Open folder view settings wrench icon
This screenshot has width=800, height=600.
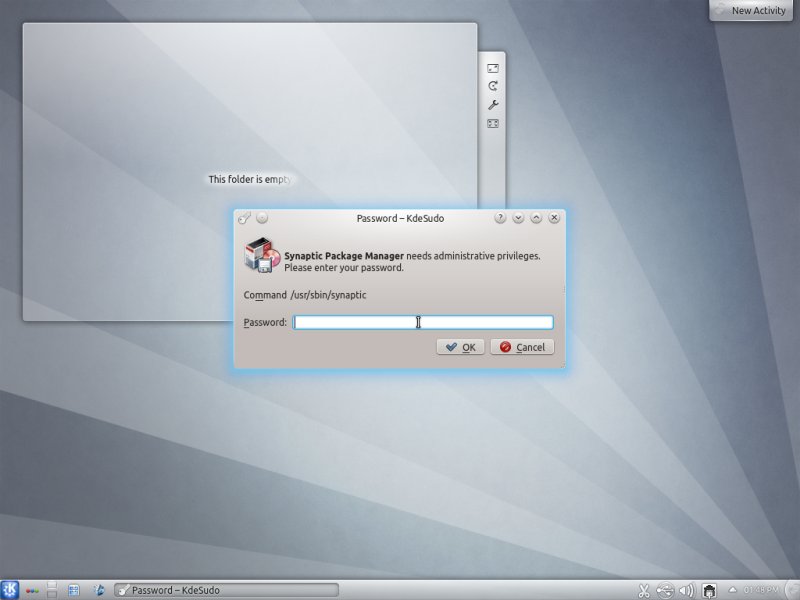point(493,105)
